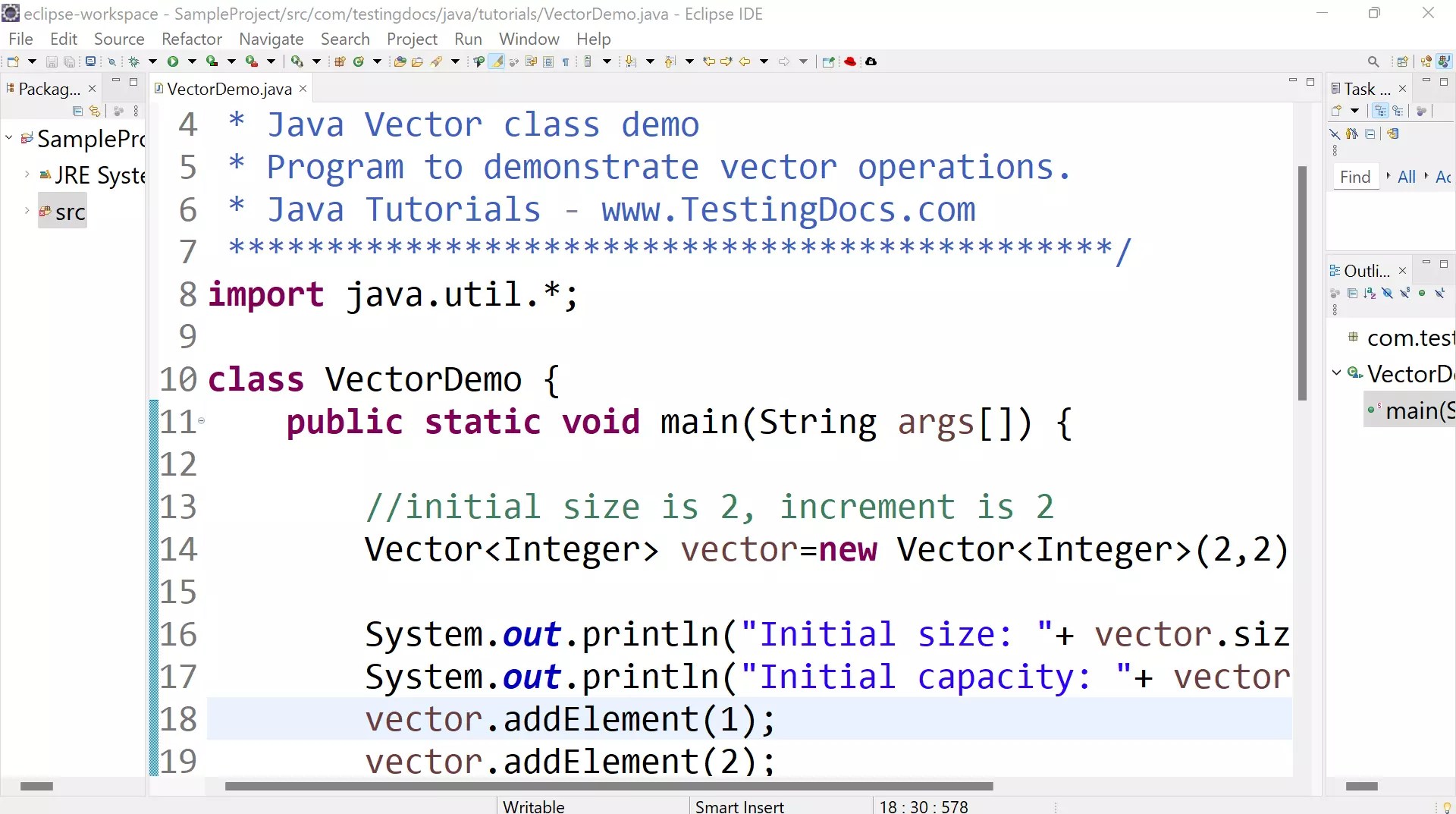Select the VectorDemo.java editor tab
Image resolution: width=1456 pixels, height=814 pixels.
229,89
